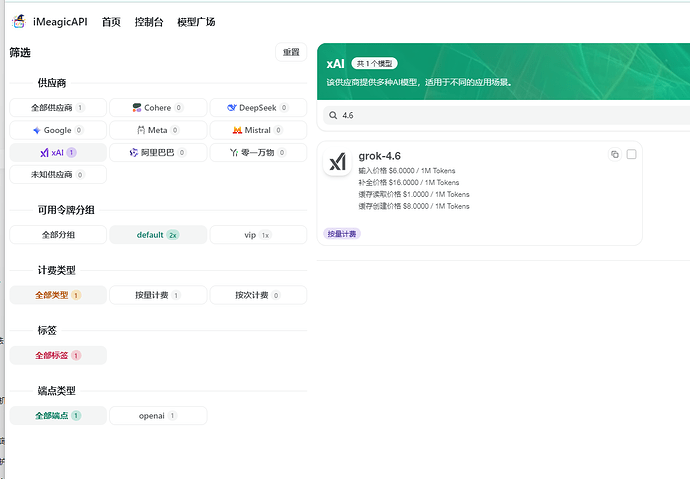Filter by DeepSeek provider
Screen dimensions: 690x479
point(258,108)
